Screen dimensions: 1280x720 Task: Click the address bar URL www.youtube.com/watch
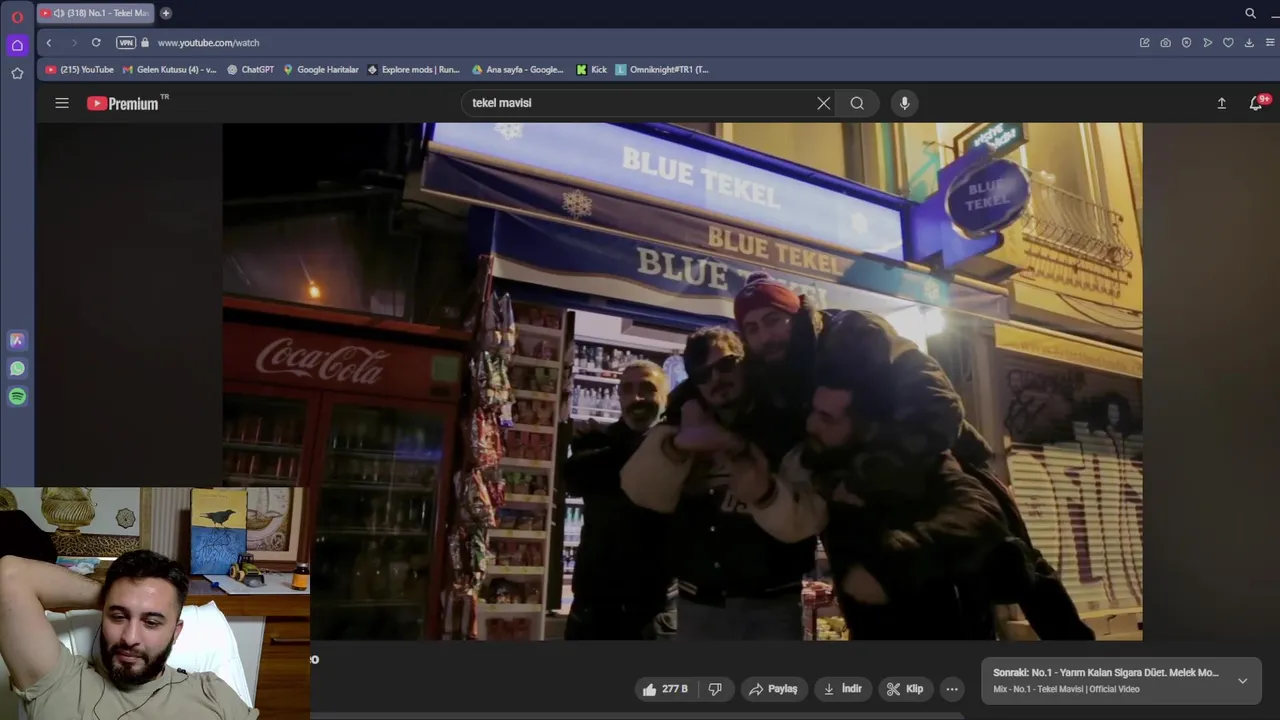(x=208, y=43)
